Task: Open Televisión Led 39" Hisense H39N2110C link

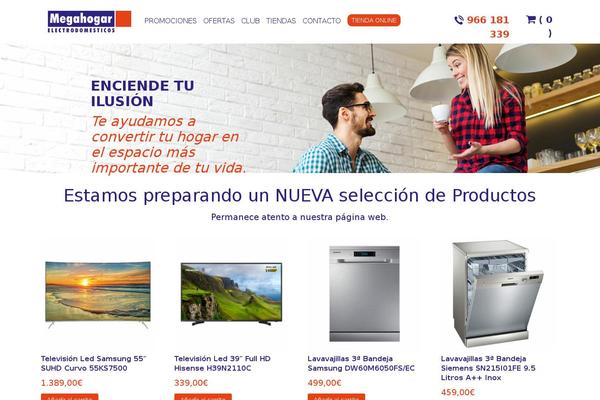Action: coord(222,363)
